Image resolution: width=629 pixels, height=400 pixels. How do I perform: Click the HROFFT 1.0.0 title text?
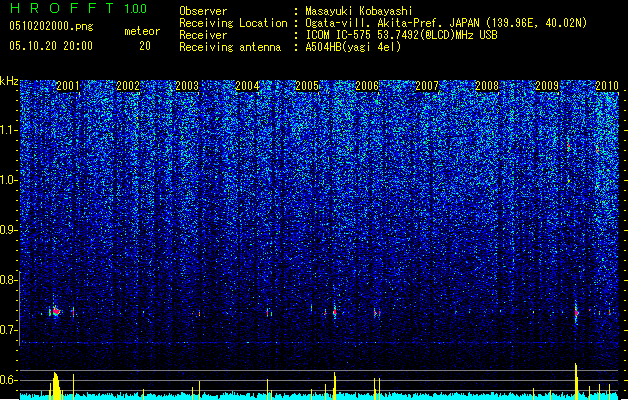(78, 8)
